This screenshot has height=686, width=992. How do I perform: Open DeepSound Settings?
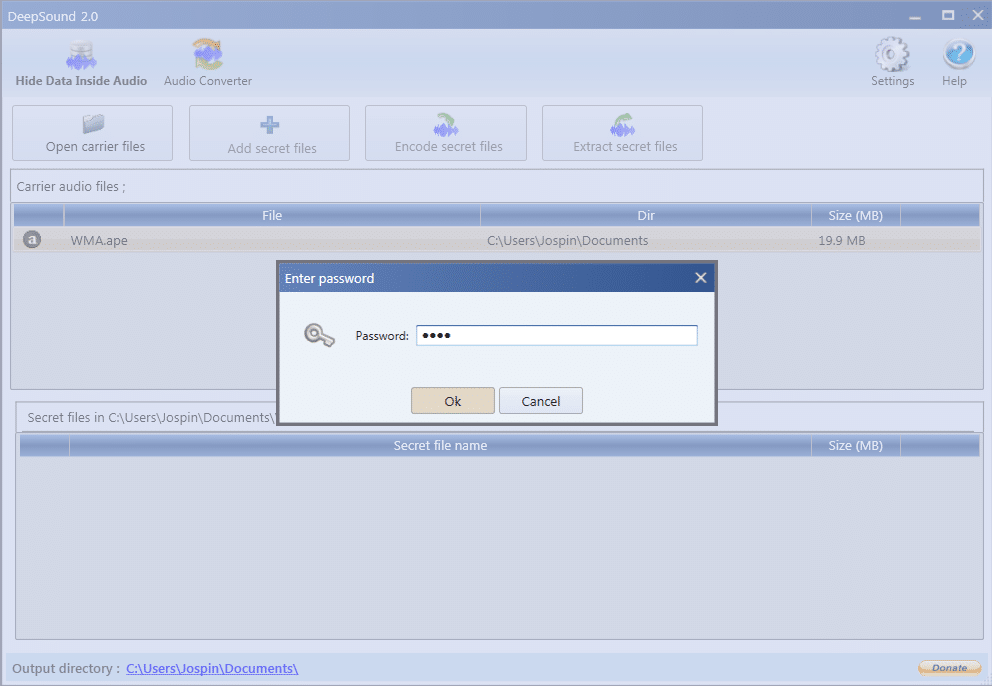click(x=892, y=60)
